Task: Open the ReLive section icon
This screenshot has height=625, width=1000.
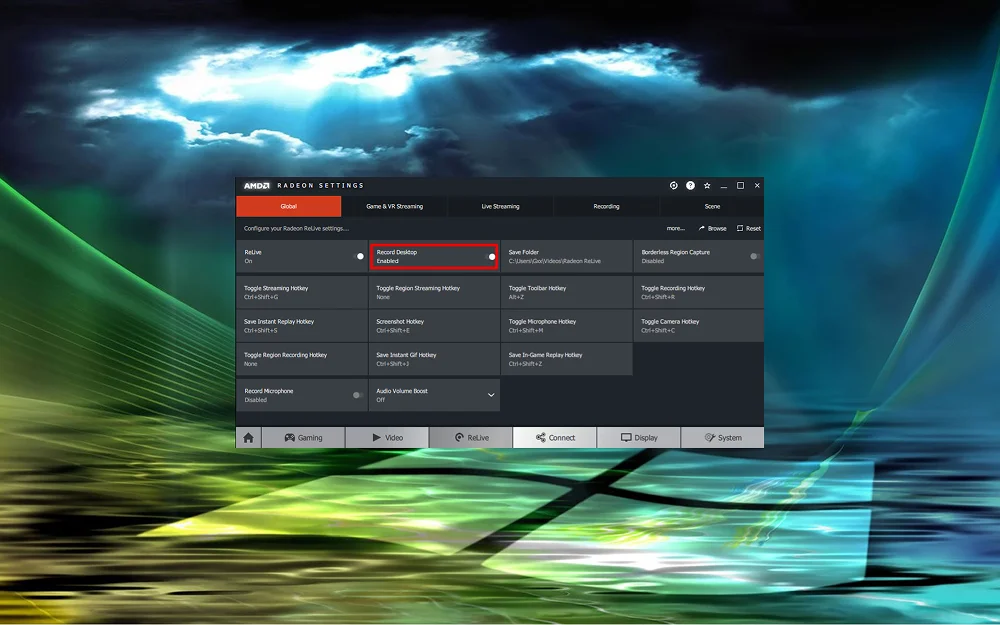Action: (469, 437)
